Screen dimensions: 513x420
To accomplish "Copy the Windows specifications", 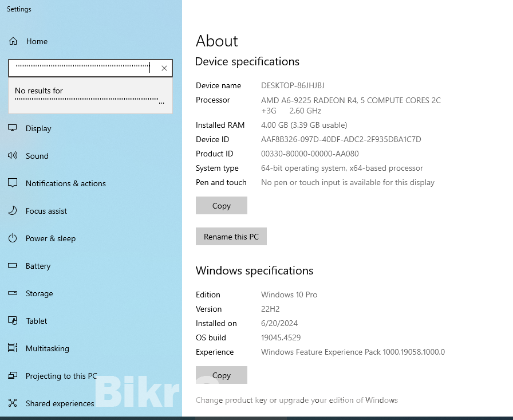I will pos(221,375).
